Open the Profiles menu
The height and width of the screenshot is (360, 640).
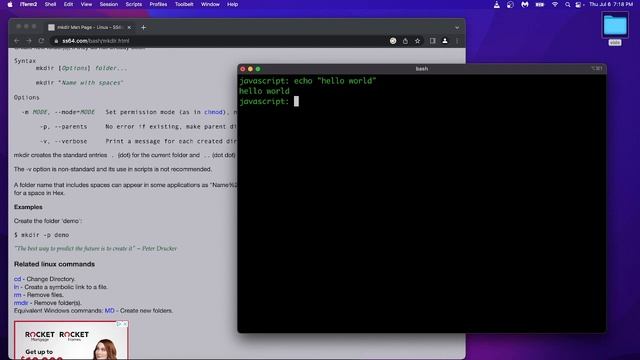point(158,4)
